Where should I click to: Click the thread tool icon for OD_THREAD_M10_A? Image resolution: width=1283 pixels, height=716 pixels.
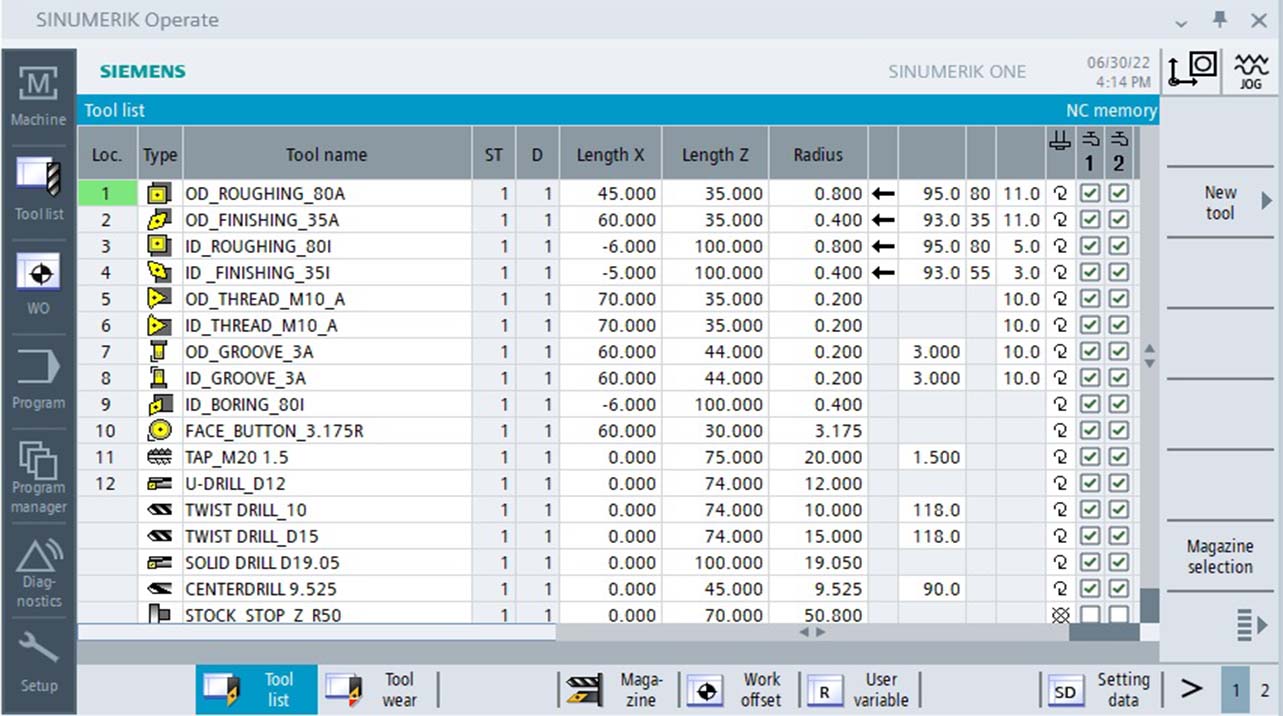(158, 299)
